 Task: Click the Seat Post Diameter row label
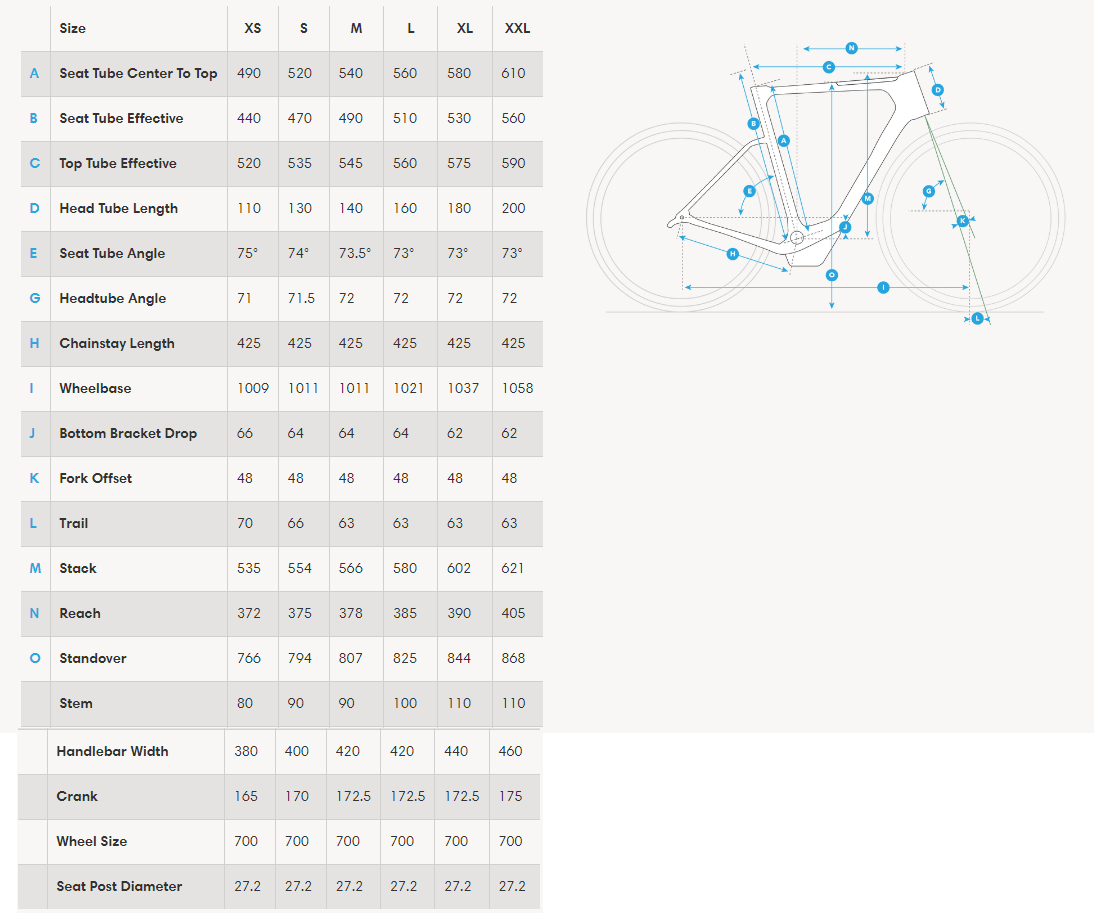(x=119, y=887)
